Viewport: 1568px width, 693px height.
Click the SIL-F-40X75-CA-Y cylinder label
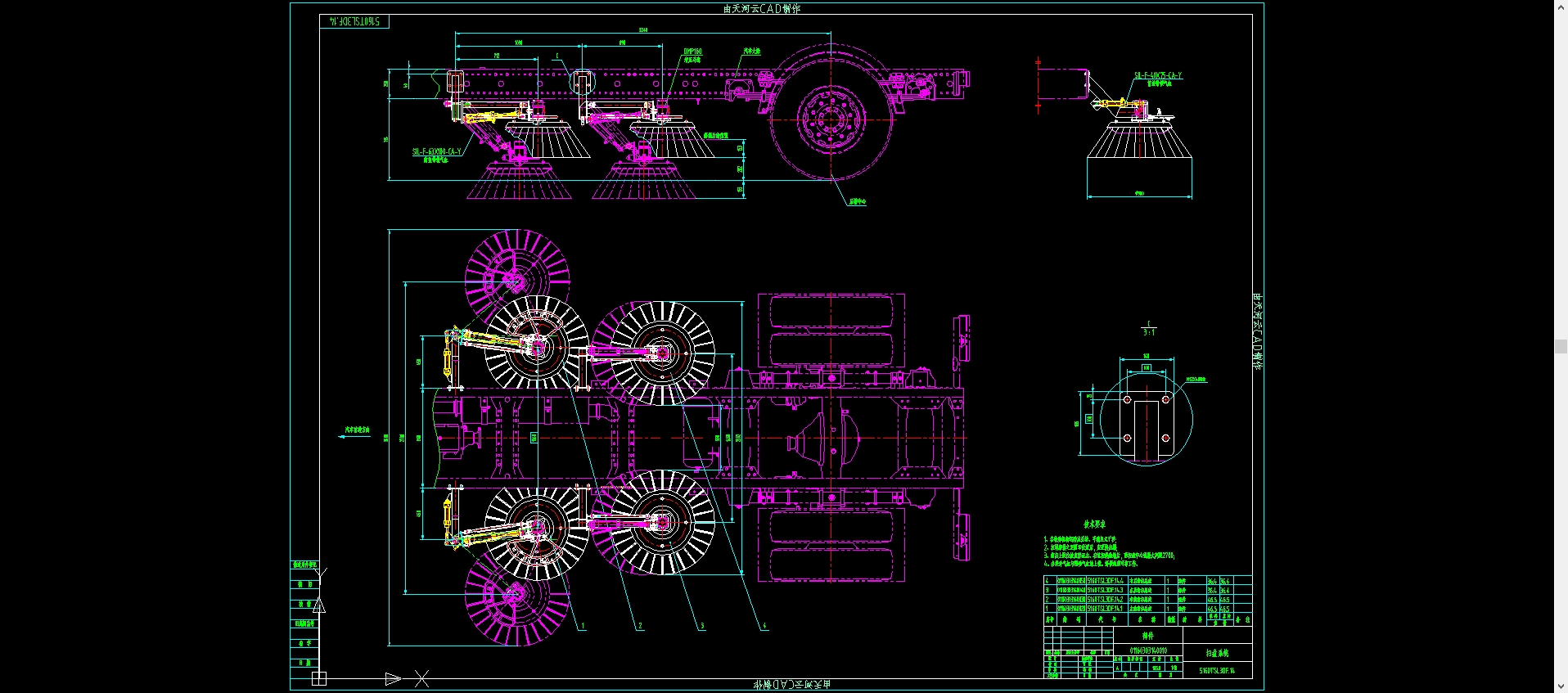pyautogui.click(x=1157, y=75)
